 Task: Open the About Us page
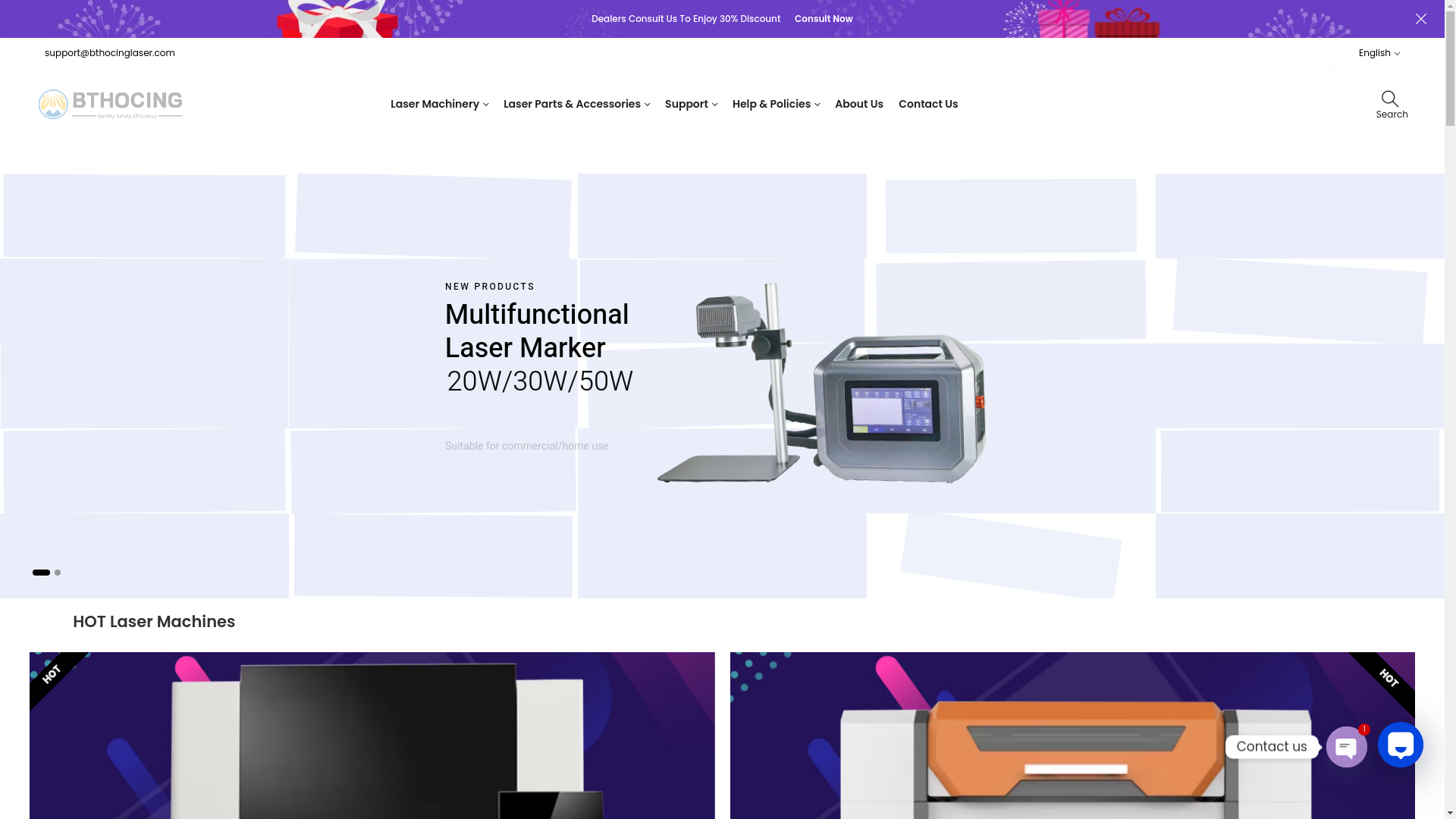858,104
